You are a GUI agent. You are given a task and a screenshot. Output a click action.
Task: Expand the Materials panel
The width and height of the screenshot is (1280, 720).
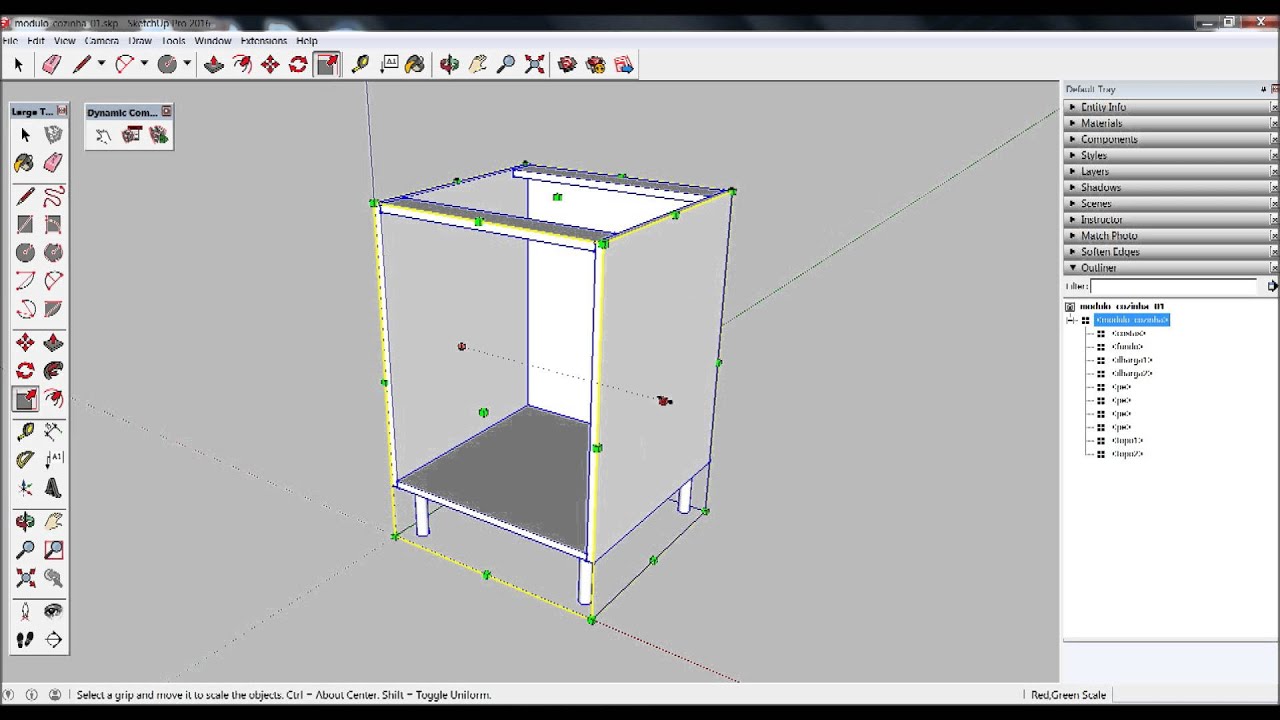click(1168, 123)
